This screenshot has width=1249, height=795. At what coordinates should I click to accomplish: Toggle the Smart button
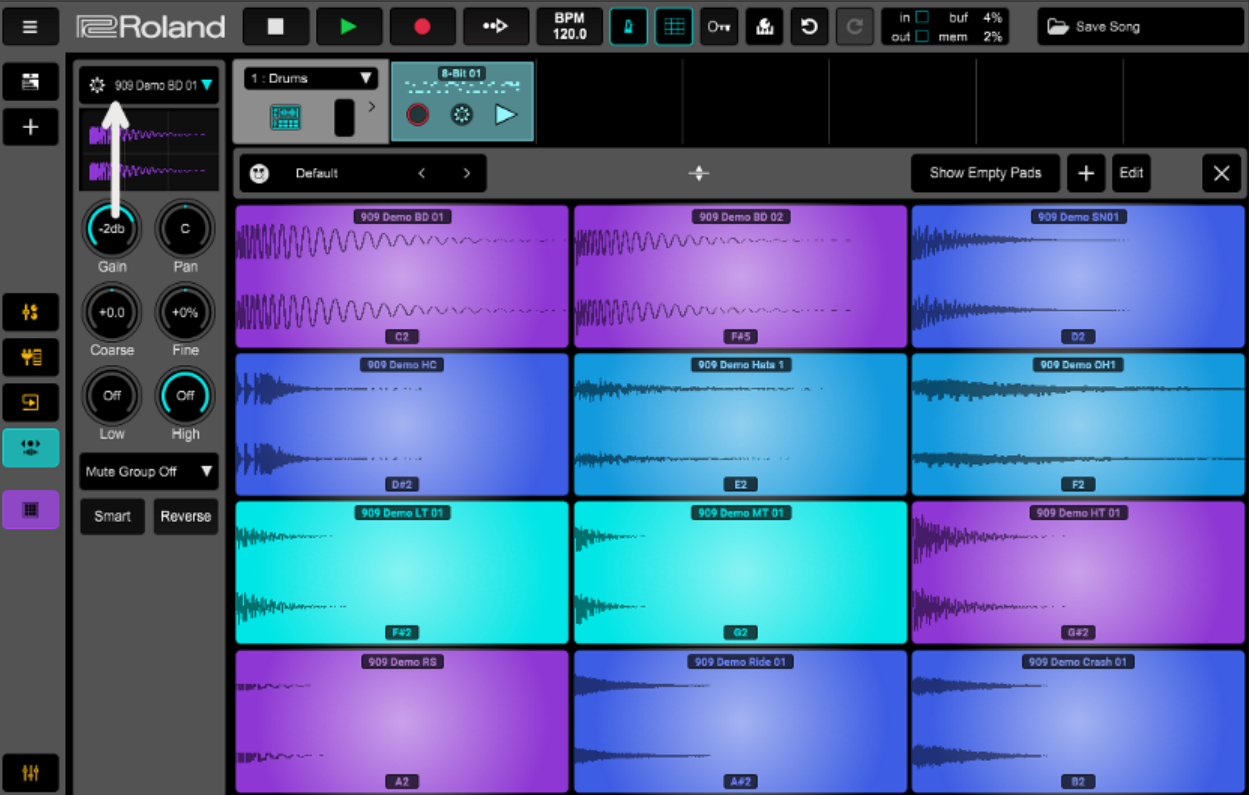[112, 516]
